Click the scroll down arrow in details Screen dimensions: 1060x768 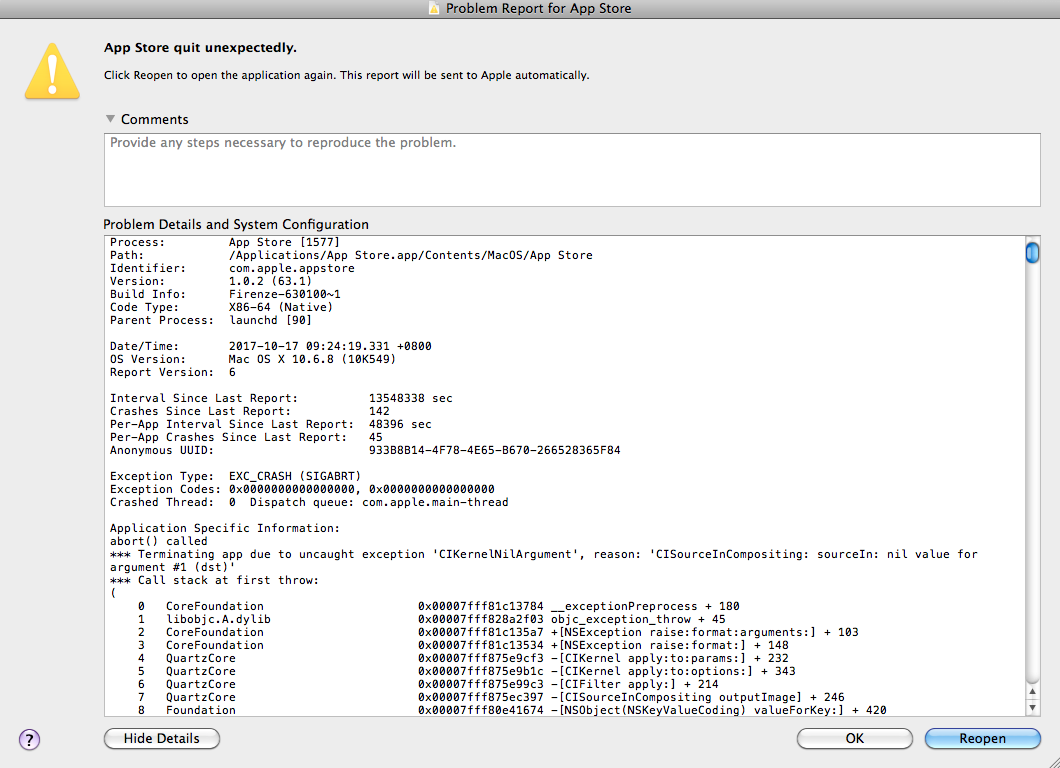click(x=1032, y=708)
